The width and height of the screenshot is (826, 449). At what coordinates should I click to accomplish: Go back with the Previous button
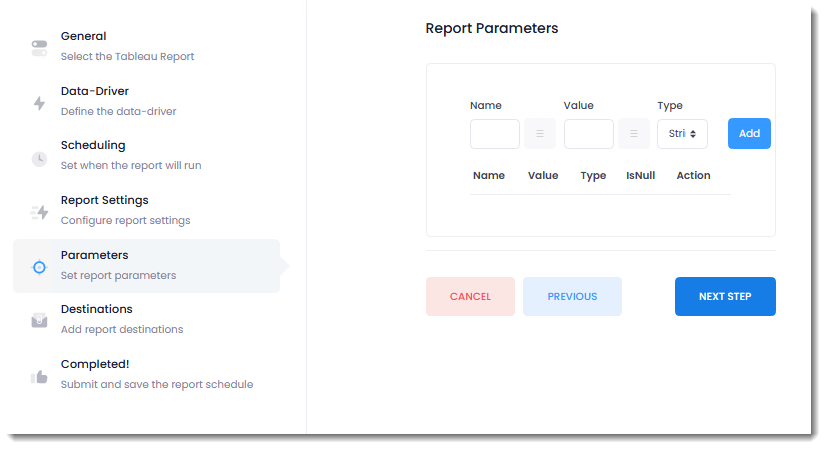(572, 297)
